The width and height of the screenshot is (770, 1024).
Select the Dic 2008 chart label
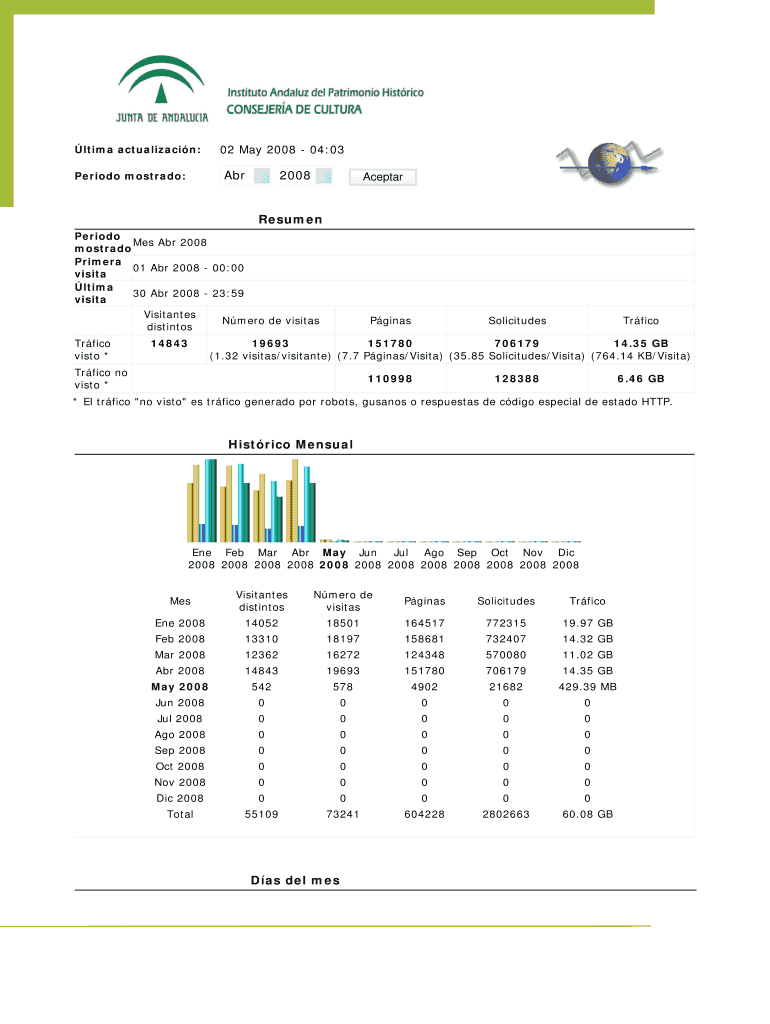click(566, 558)
